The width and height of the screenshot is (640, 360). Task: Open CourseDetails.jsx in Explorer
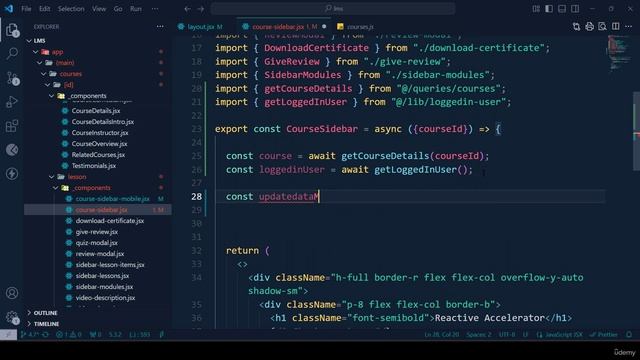pos(96,111)
